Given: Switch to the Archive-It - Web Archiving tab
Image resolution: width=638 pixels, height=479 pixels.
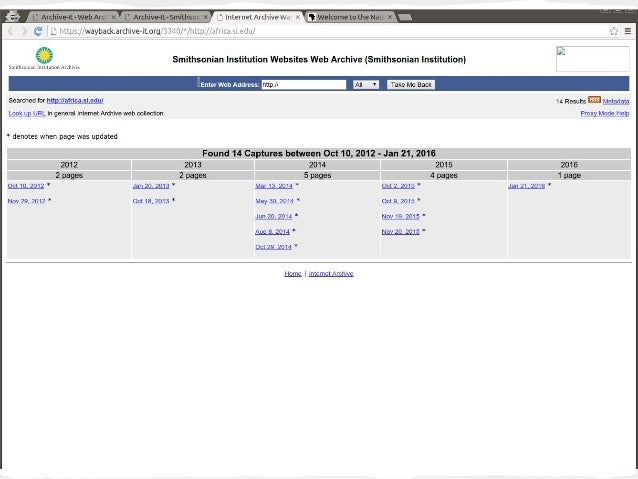Looking at the screenshot, I should pyautogui.click(x=73, y=17).
